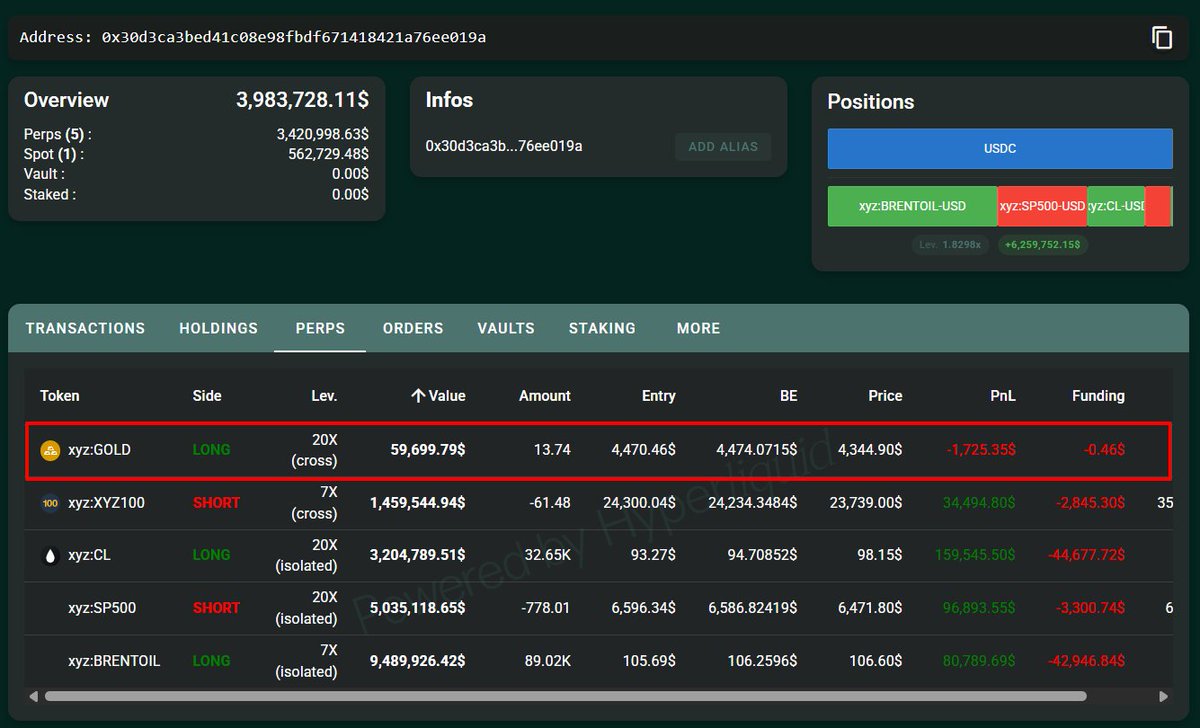This screenshot has width=1200, height=728.
Task: Select the USDC position bar
Action: click(1000, 148)
